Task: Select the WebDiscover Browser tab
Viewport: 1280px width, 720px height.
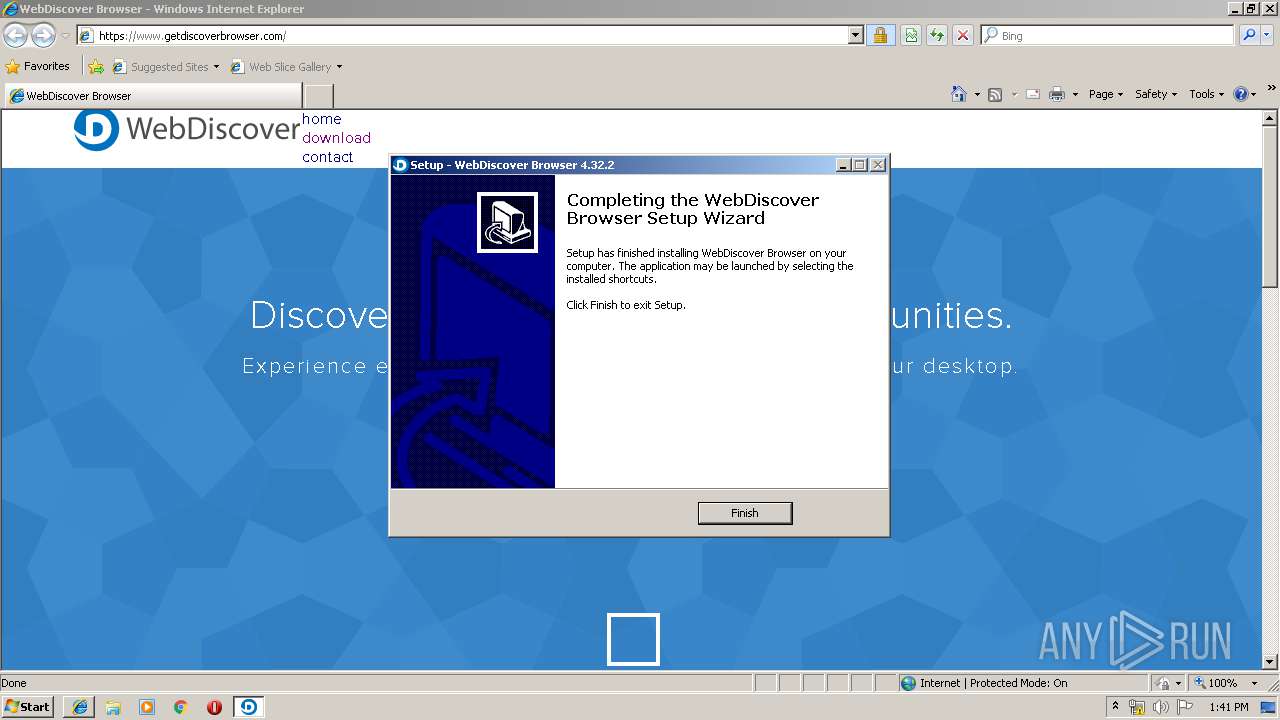Action: [153, 96]
